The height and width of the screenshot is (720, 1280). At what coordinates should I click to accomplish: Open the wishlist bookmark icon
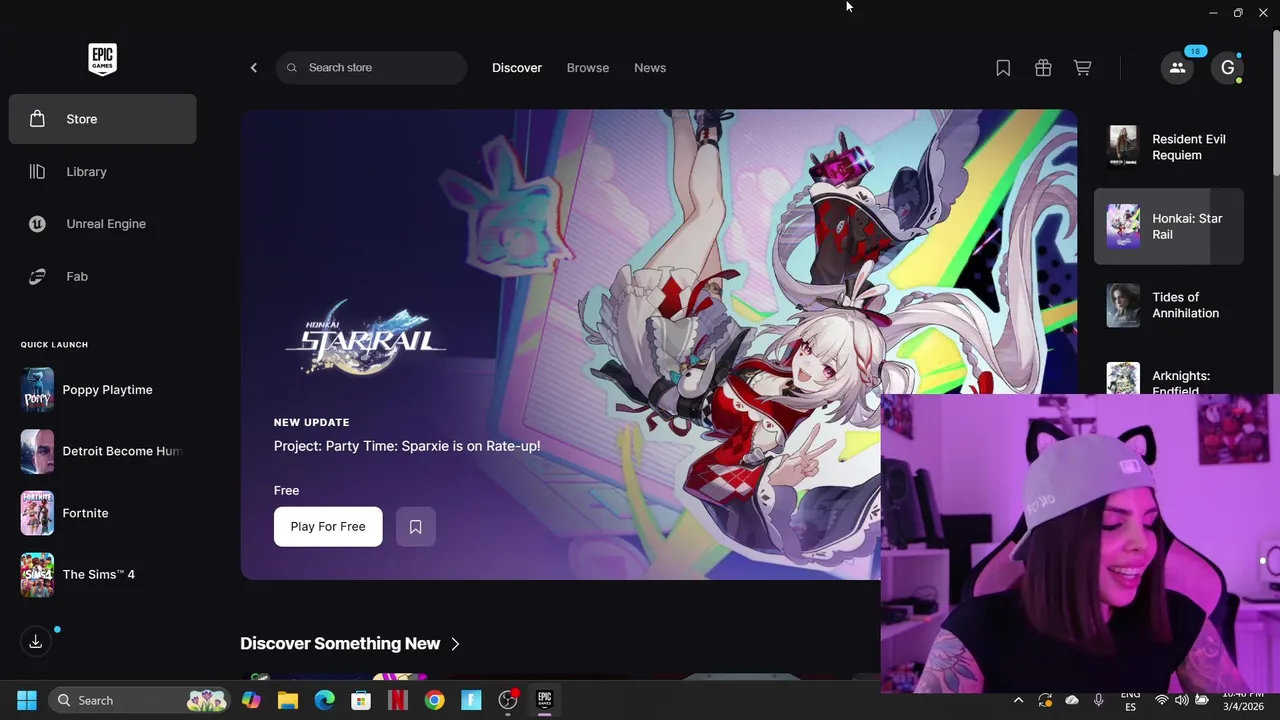coord(1003,68)
